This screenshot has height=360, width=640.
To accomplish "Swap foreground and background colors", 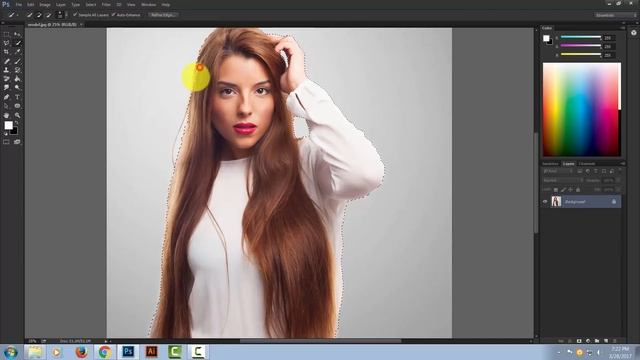I will (x=16, y=122).
